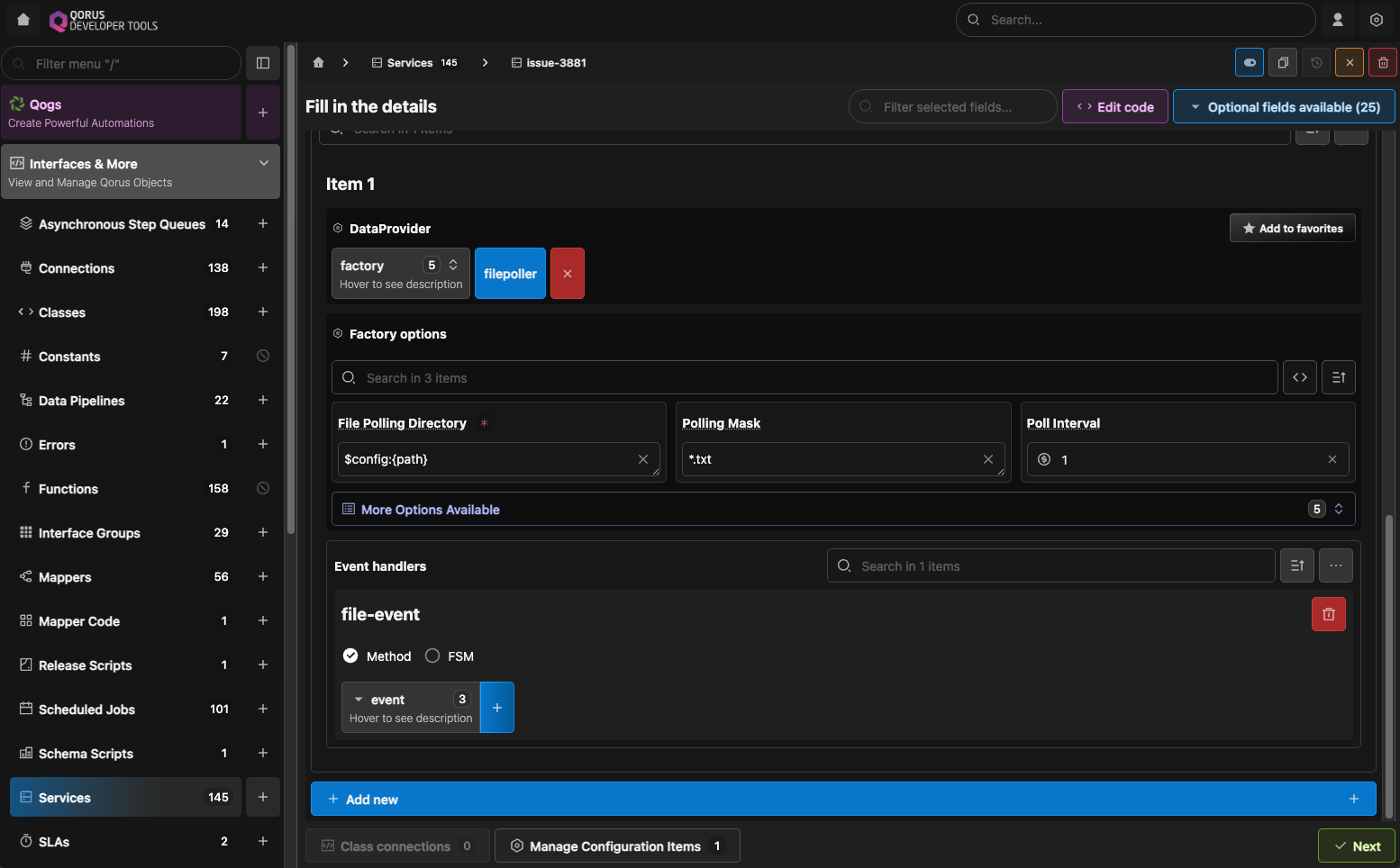Screen dimensions: 1400x868
Task: Select the Method radio option
Action: point(350,656)
